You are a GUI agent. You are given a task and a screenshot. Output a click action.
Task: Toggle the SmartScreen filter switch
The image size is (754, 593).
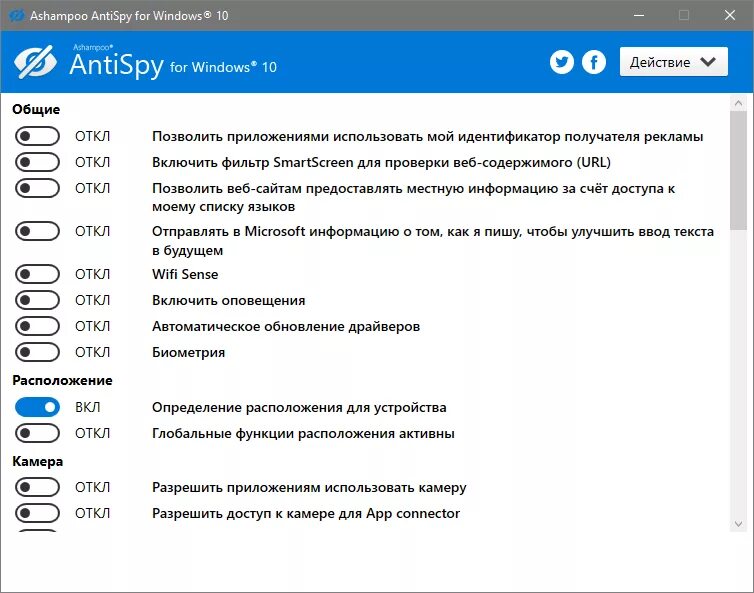(x=37, y=162)
